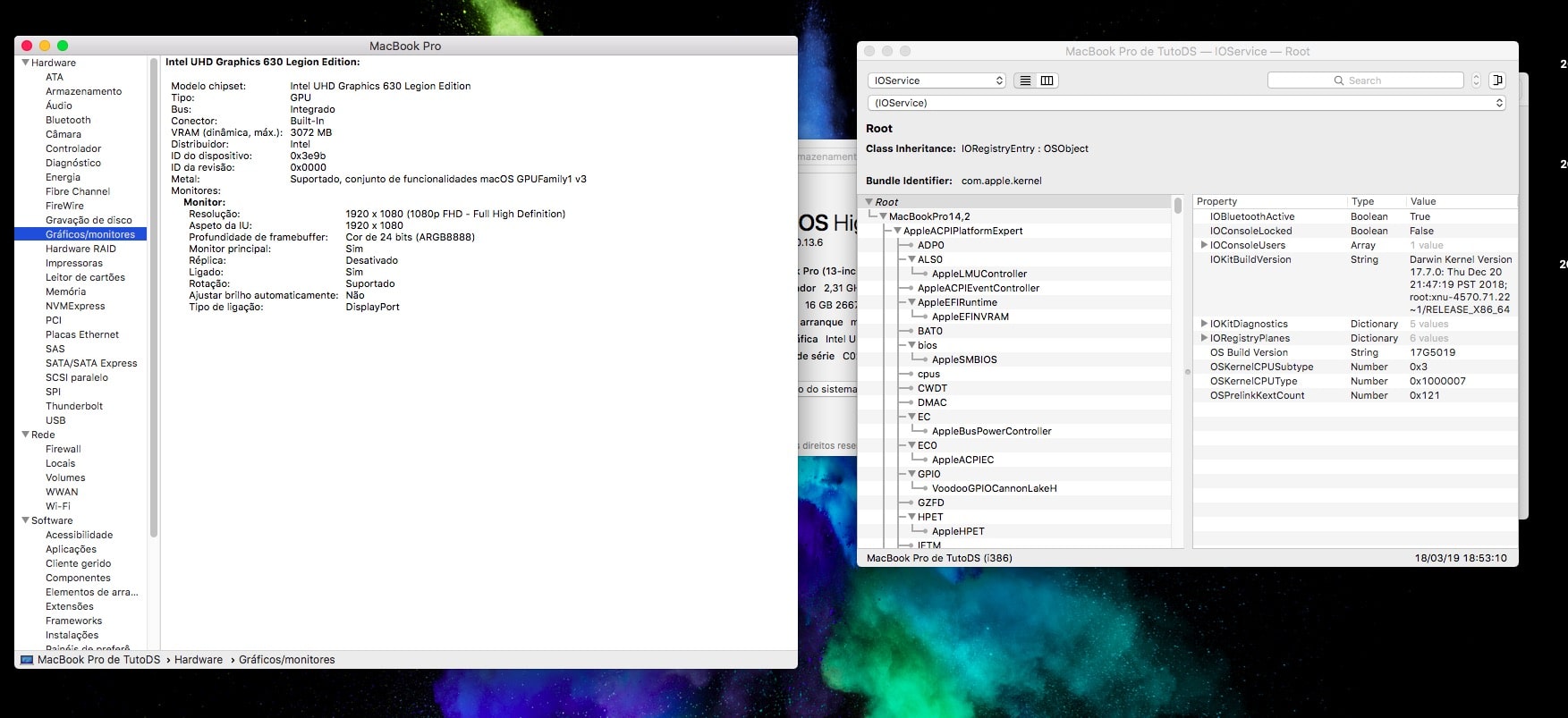Switch IORegistryExplorer to column view
The height and width of the screenshot is (718, 1568).
pyautogui.click(x=1047, y=80)
